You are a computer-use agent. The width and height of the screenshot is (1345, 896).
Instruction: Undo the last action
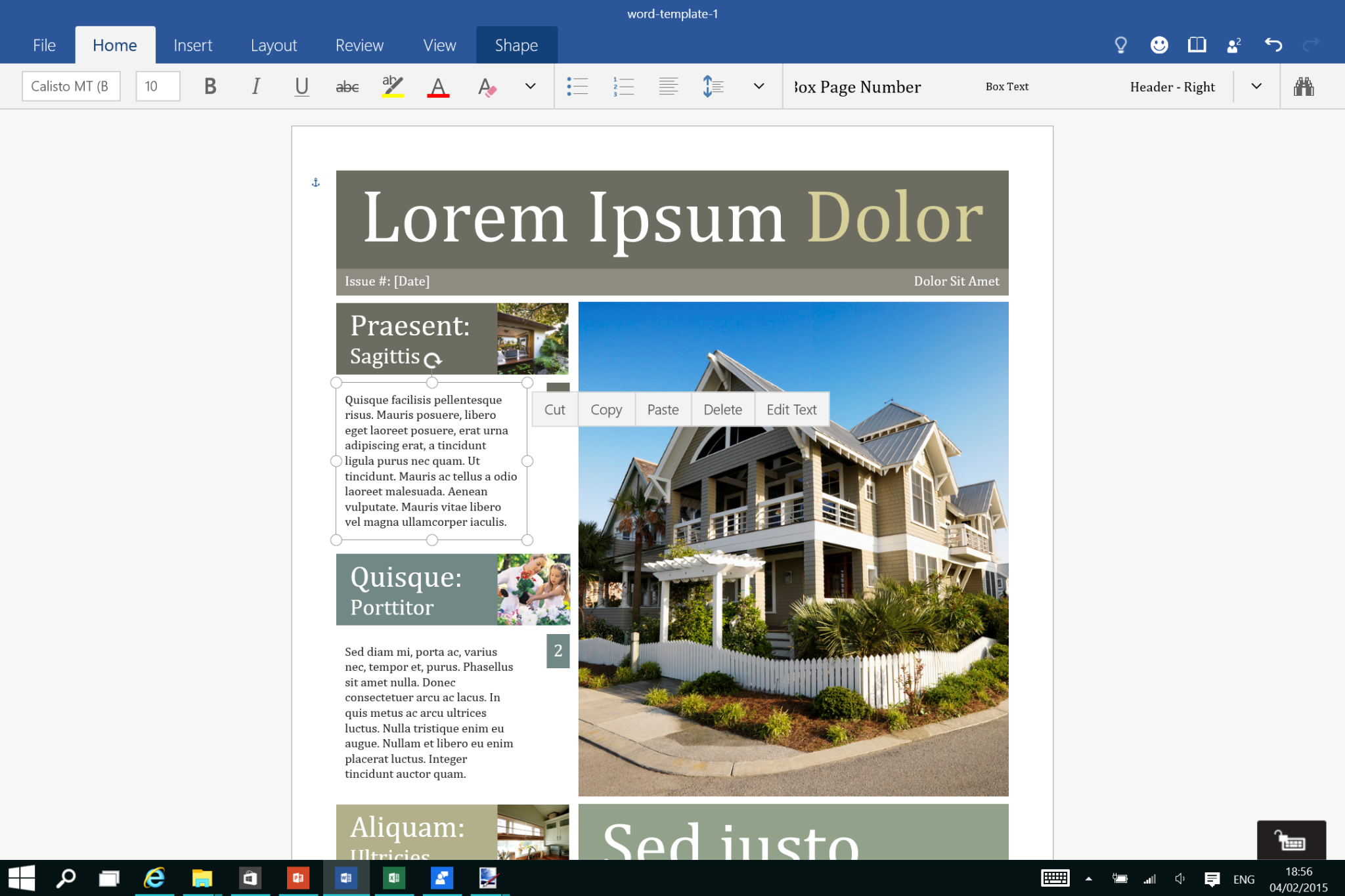[1273, 45]
